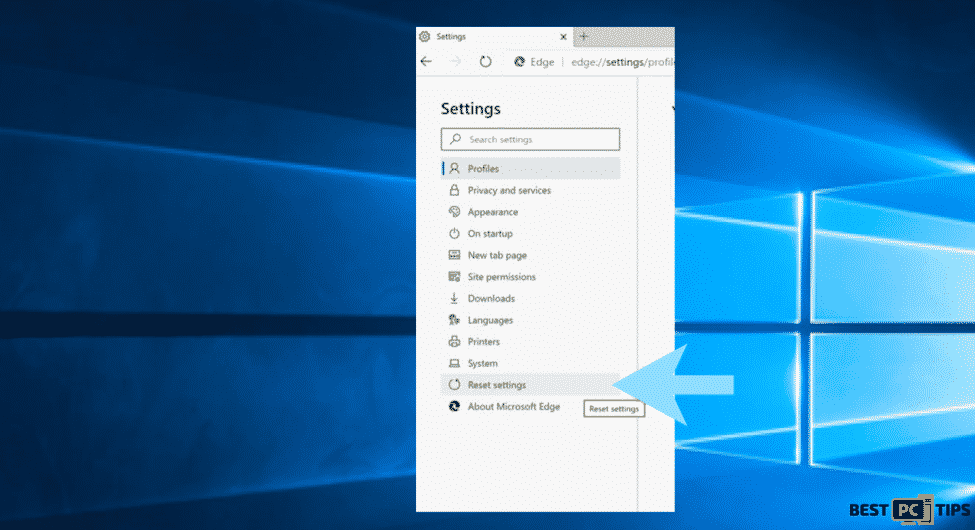Viewport: 975px width, 530px height.
Task: Click the Downloads arrow icon
Action: coord(455,299)
